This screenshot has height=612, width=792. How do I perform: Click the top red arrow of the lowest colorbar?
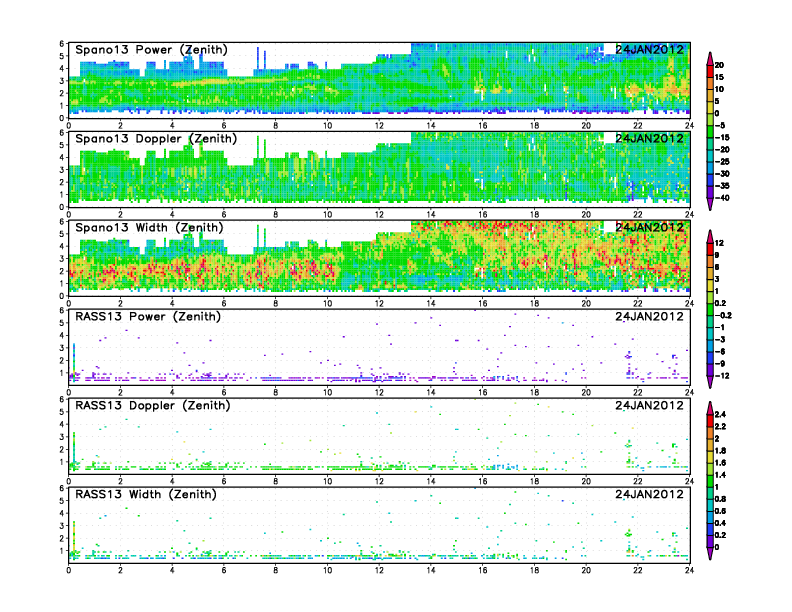pos(709,405)
